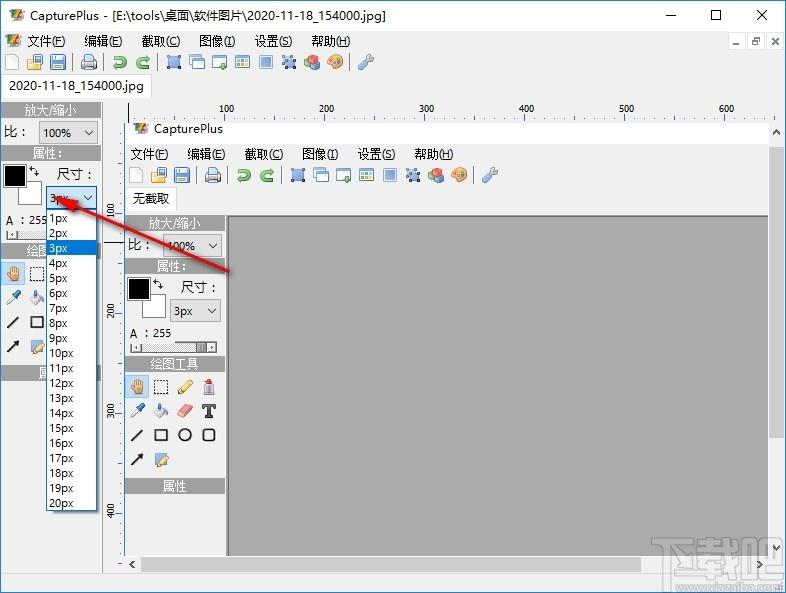Swap foreground and background colors
The image size is (786, 593).
coord(34,171)
